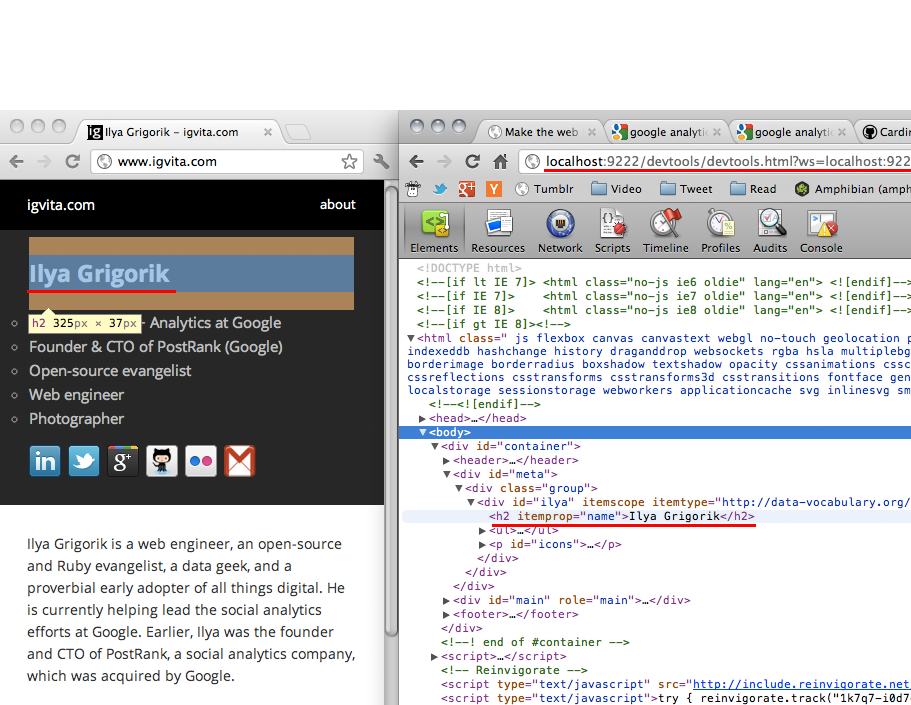The height and width of the screenshot is (705, 911).
Task: Collapse the div id="meta" node
Action: pos(447,474)
